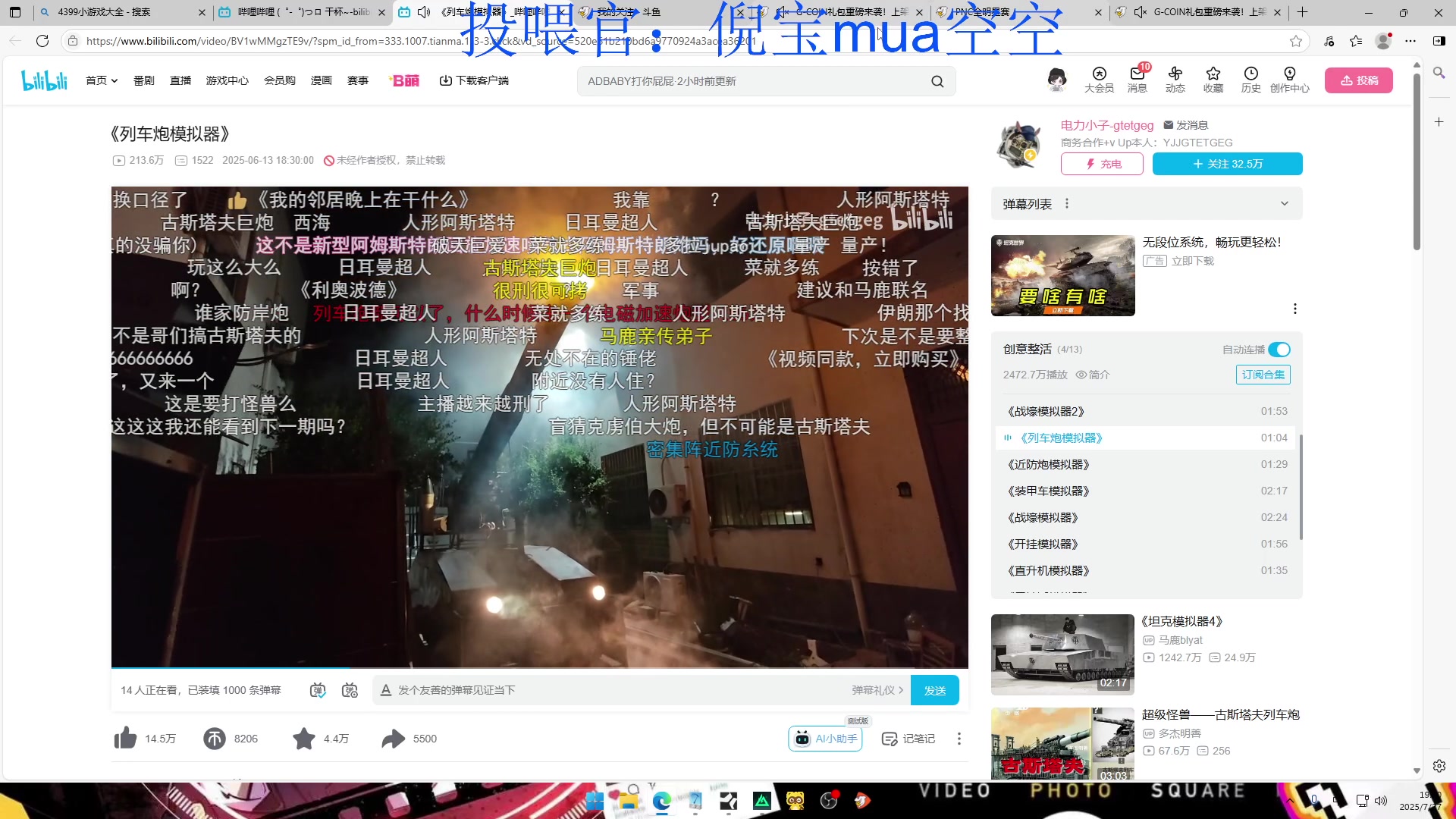
Task: Mute the playing 列车炮模拟器 tab
Action: pyautogui.click(x=424, y=12)
